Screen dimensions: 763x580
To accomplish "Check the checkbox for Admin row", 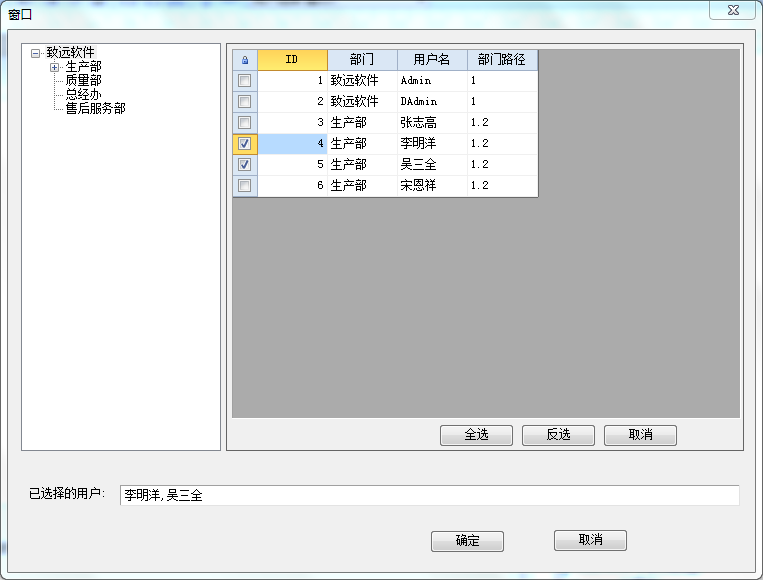I will point(245,80).
